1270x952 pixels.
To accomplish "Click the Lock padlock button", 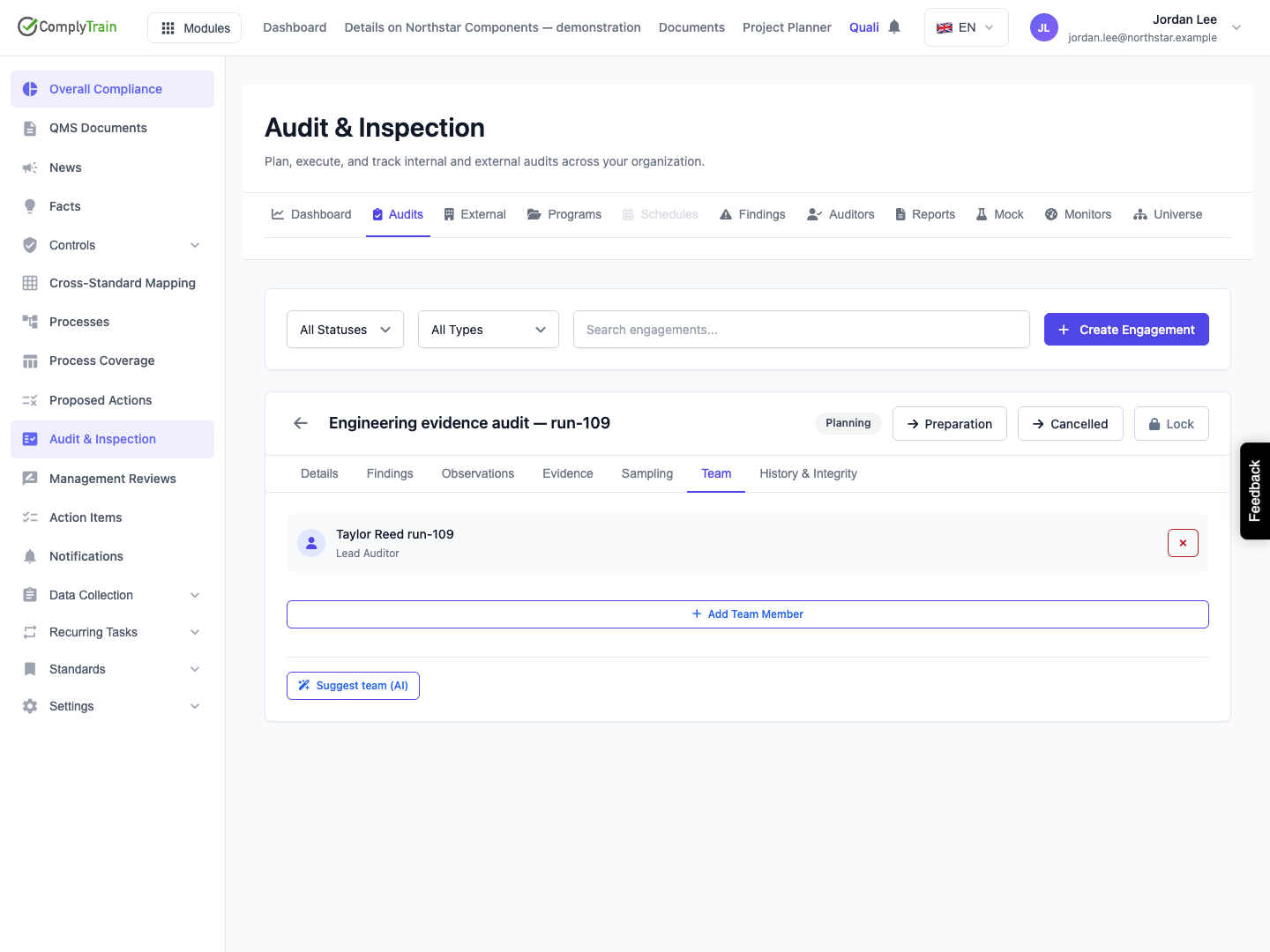I will (x=1171, y=424).
